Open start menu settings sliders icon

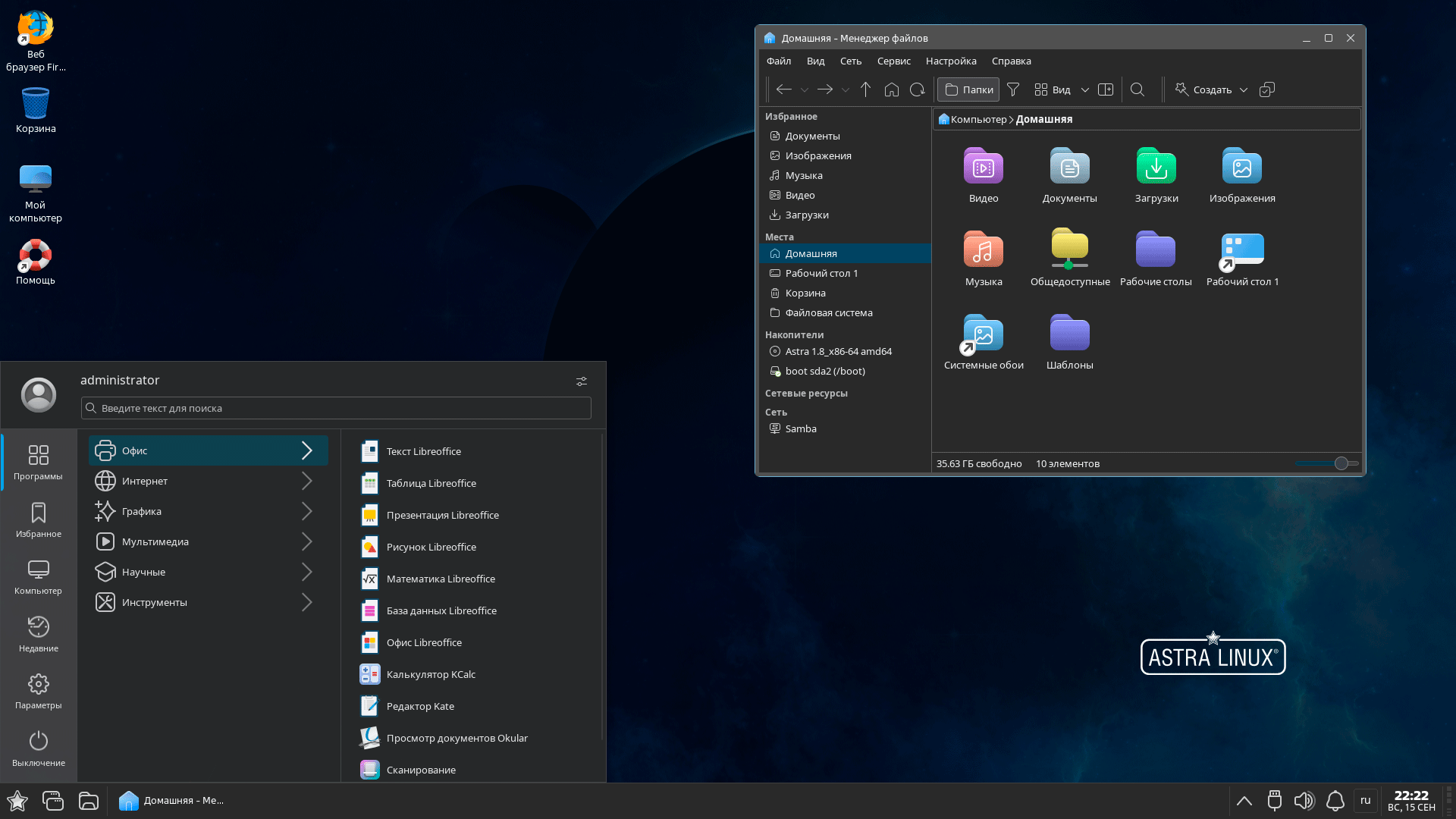(x=581, y=381)
